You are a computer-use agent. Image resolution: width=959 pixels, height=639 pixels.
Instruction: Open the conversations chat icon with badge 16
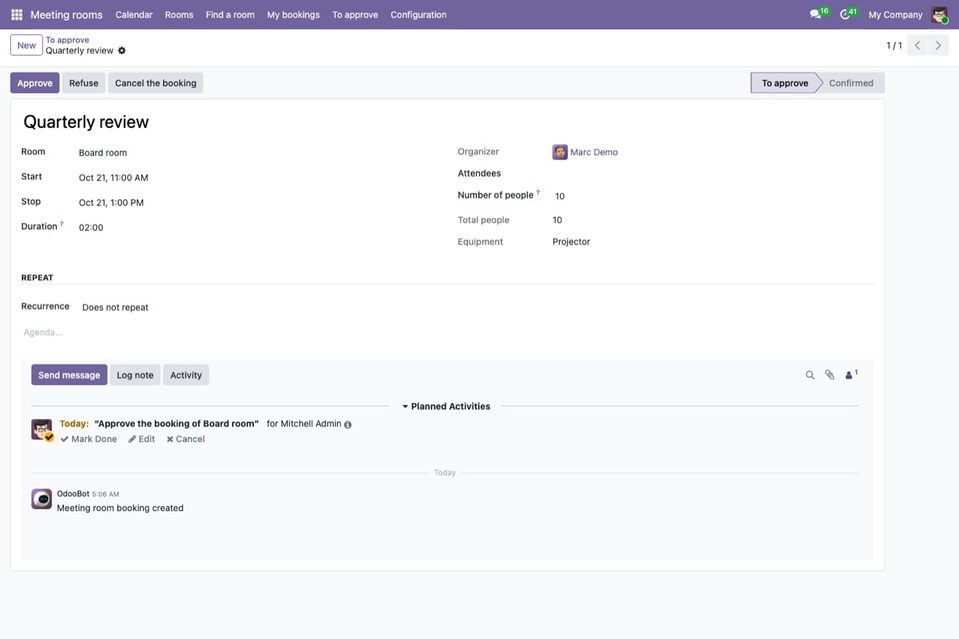pyautogui.click(x=818, y=13)
